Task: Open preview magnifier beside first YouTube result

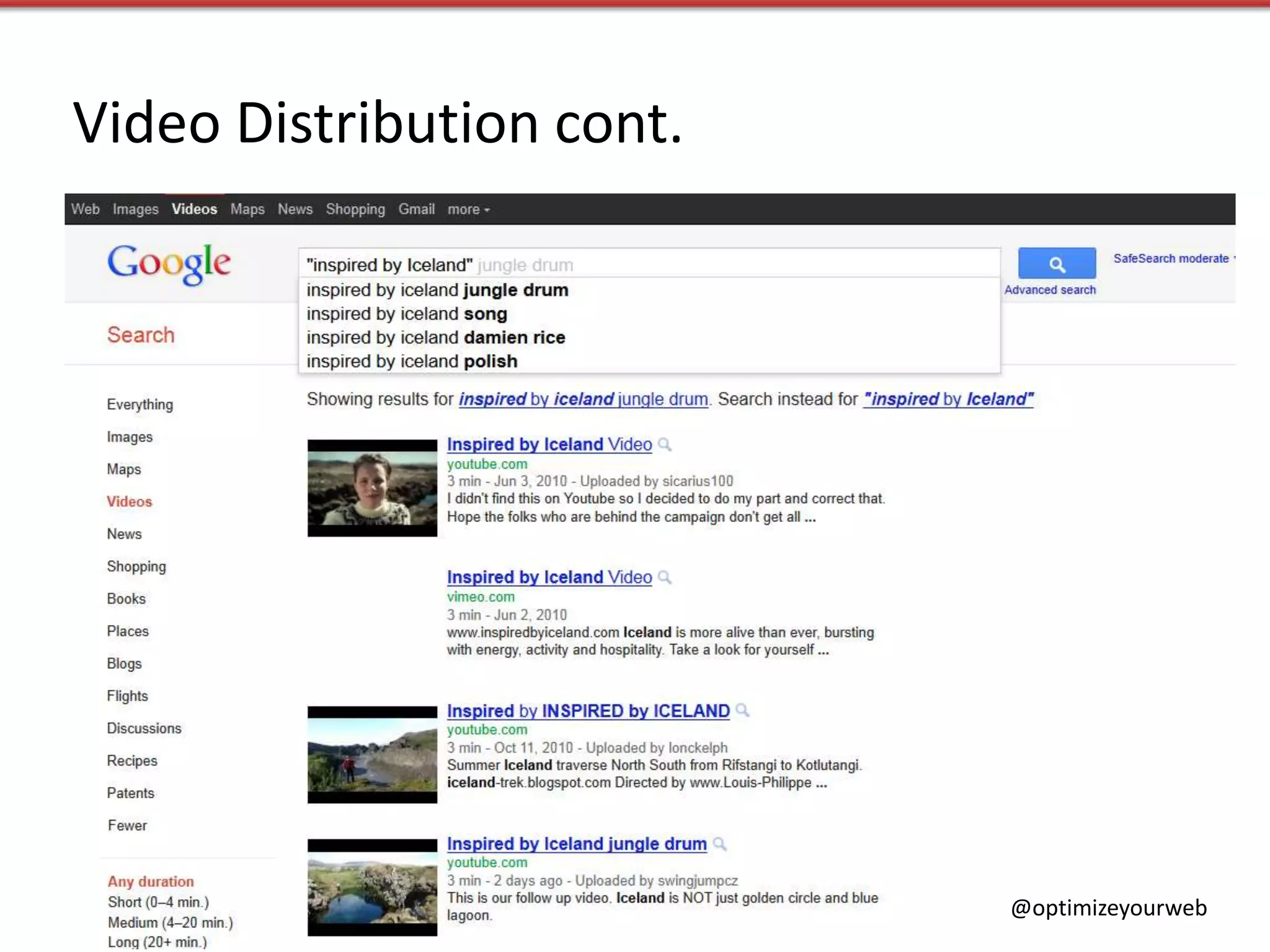Action: pos(665,444)
